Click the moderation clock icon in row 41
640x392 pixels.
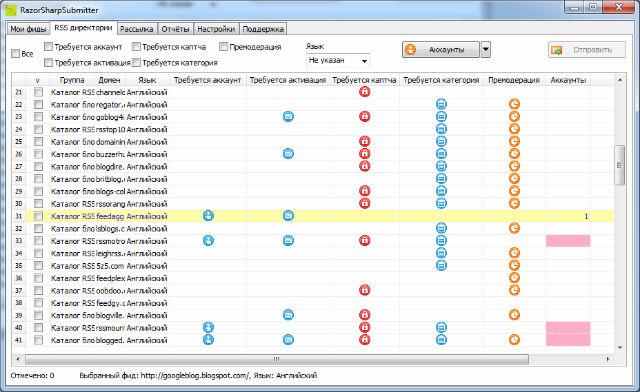pyautogui.click(x=514, y=339)
